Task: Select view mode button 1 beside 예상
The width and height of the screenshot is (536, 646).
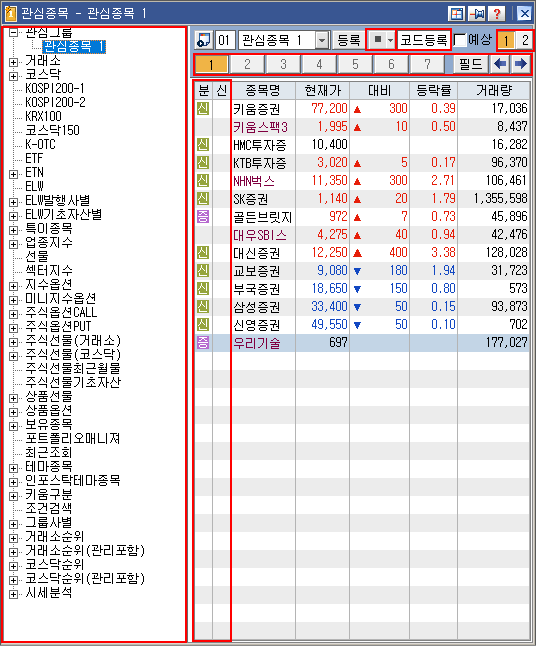Action: [x=506, y=40]
